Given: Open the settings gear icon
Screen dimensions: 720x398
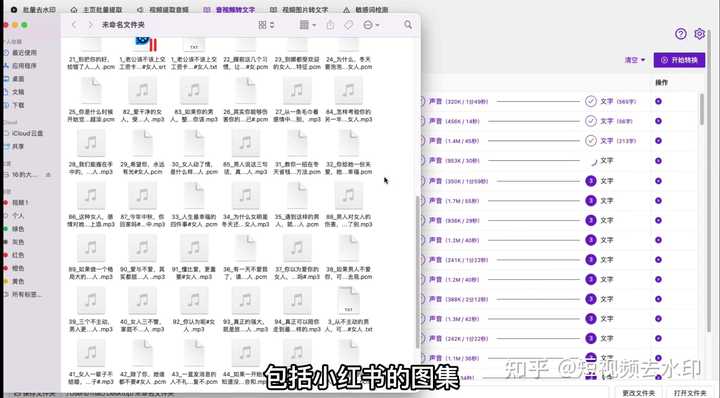Looking at the screenshot, I should 699,34.
